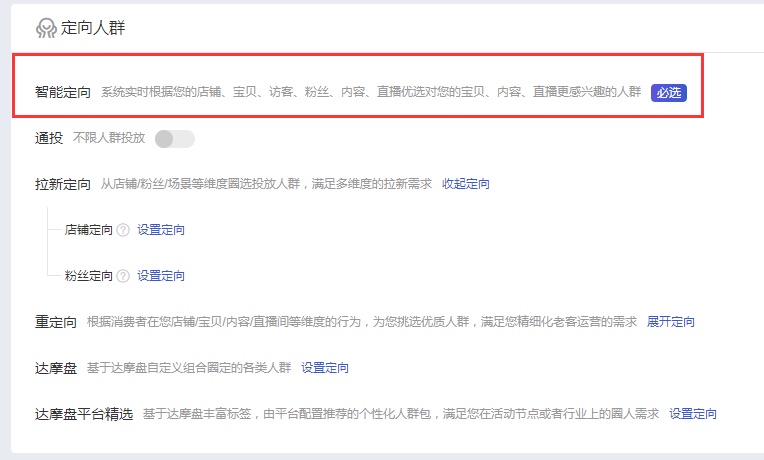Click description starting 系统实时根据您的店铺
This screenshot has height=460, width=764.
tap(371, 92)
